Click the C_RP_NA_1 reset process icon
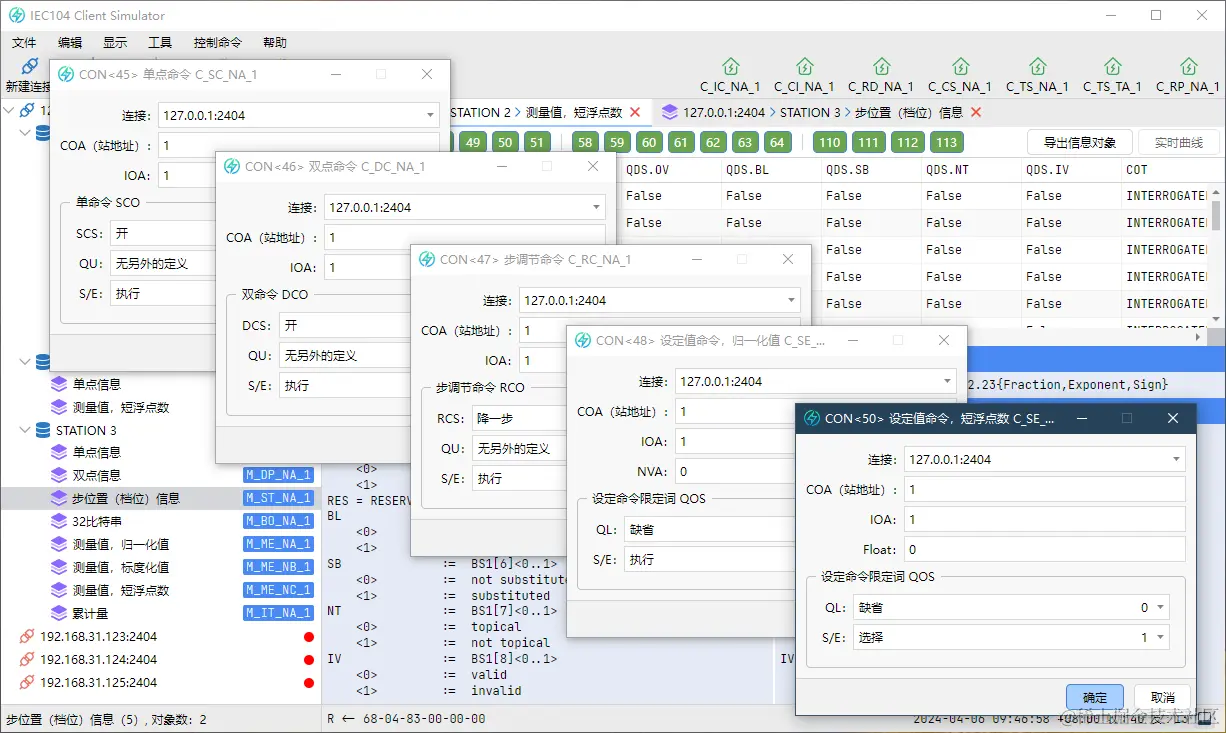 pyautogui.click(x=1188, y=67)
